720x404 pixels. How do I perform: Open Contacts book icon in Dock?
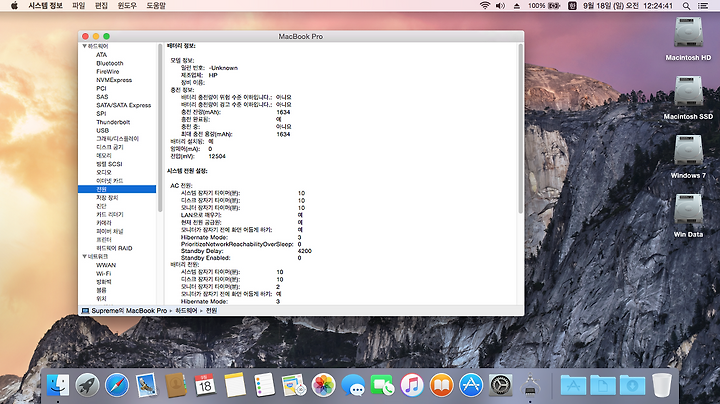[x=176, y=385]
